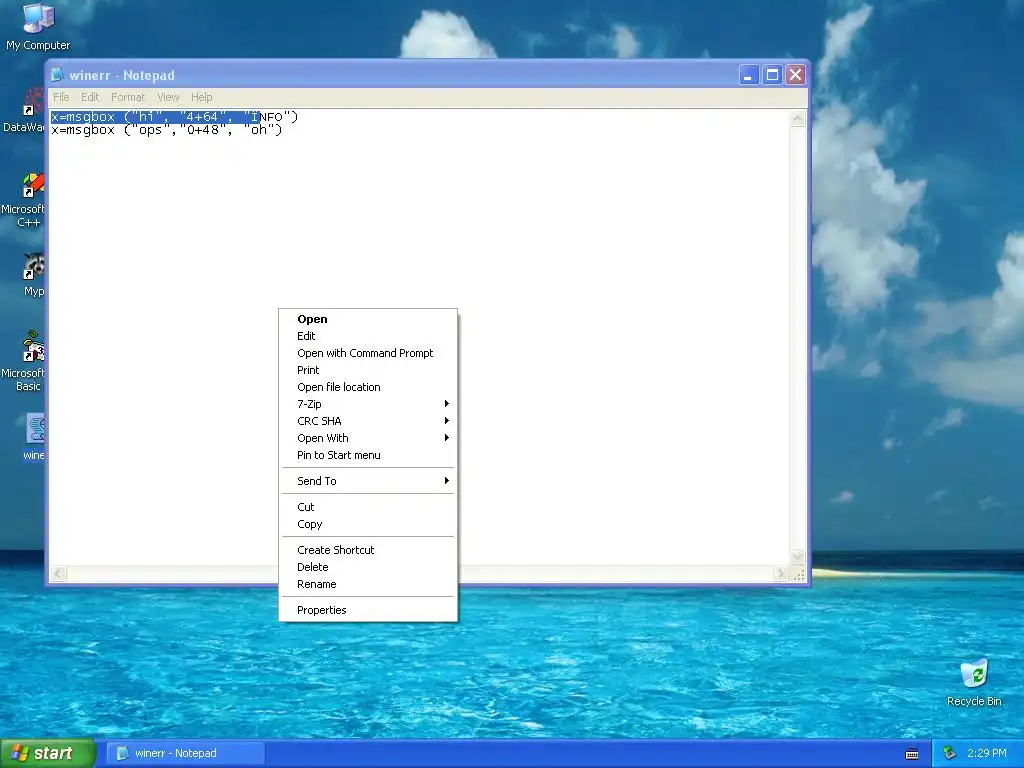Expand the CRC SHA submenu
The image size is (1024, 768).
[x=368, y=421]
